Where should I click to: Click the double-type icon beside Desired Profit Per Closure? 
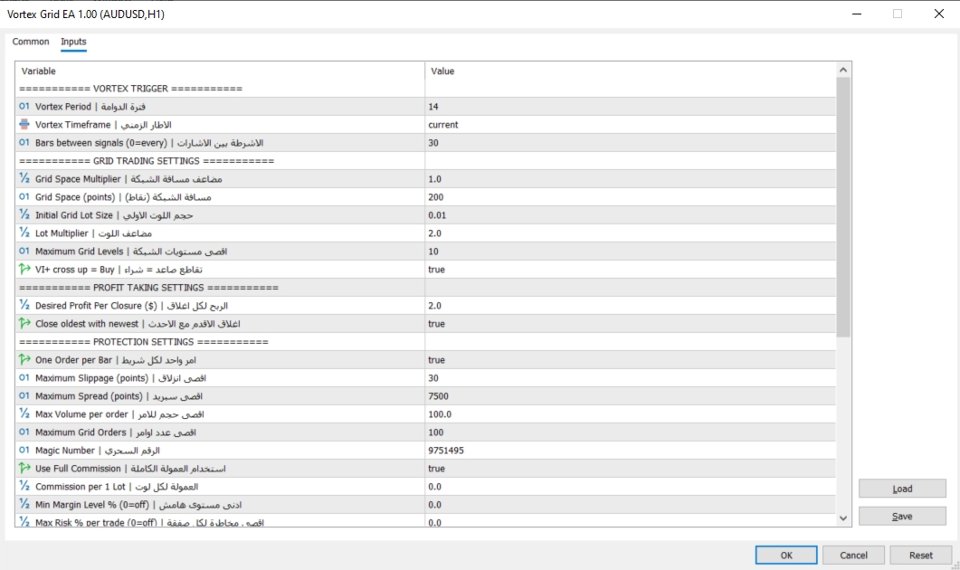point(24,306)
